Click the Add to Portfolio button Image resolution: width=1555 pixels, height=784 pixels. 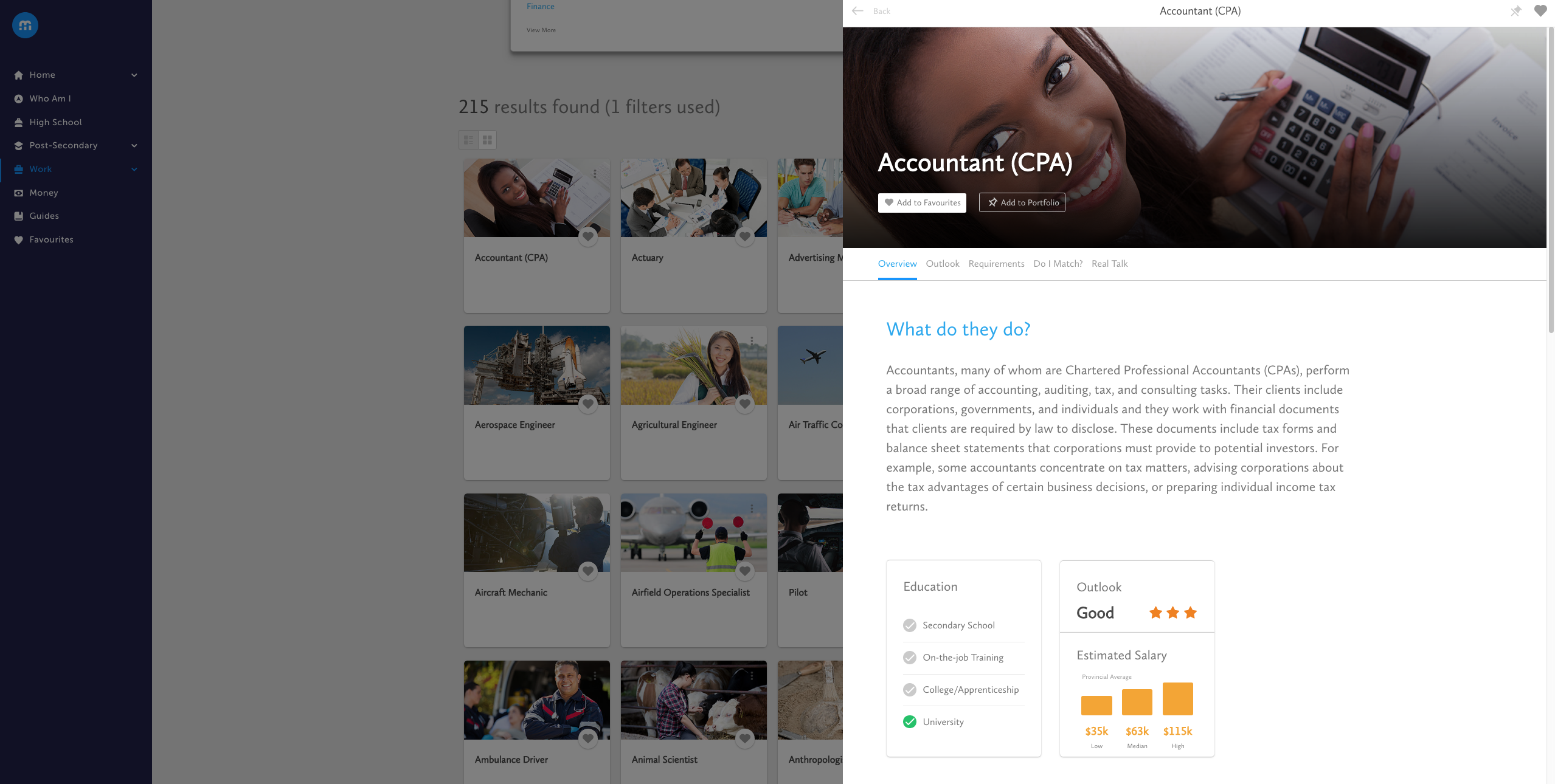click(x=1022, y=203)
